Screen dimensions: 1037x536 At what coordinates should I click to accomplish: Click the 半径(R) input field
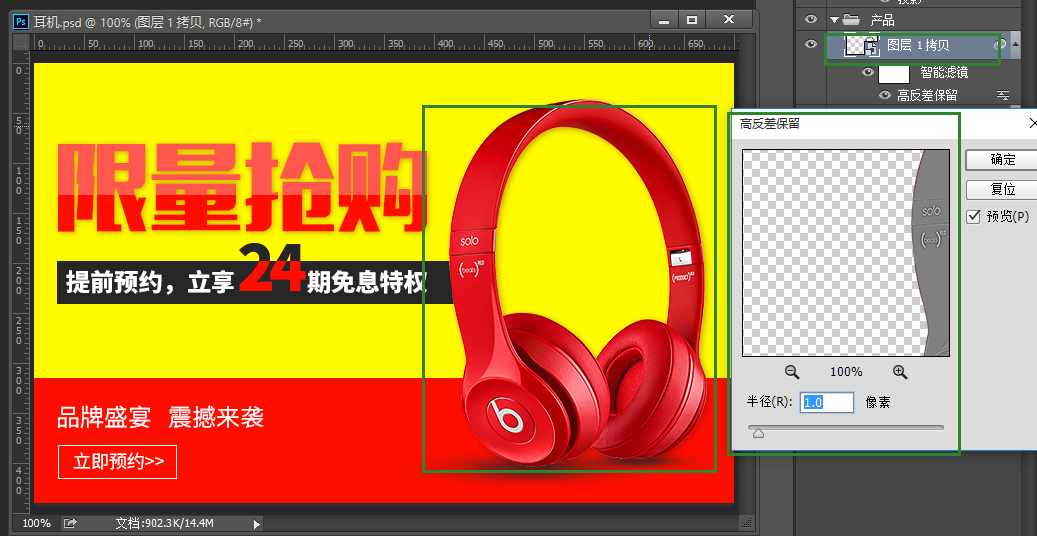[x=827, y=402]
